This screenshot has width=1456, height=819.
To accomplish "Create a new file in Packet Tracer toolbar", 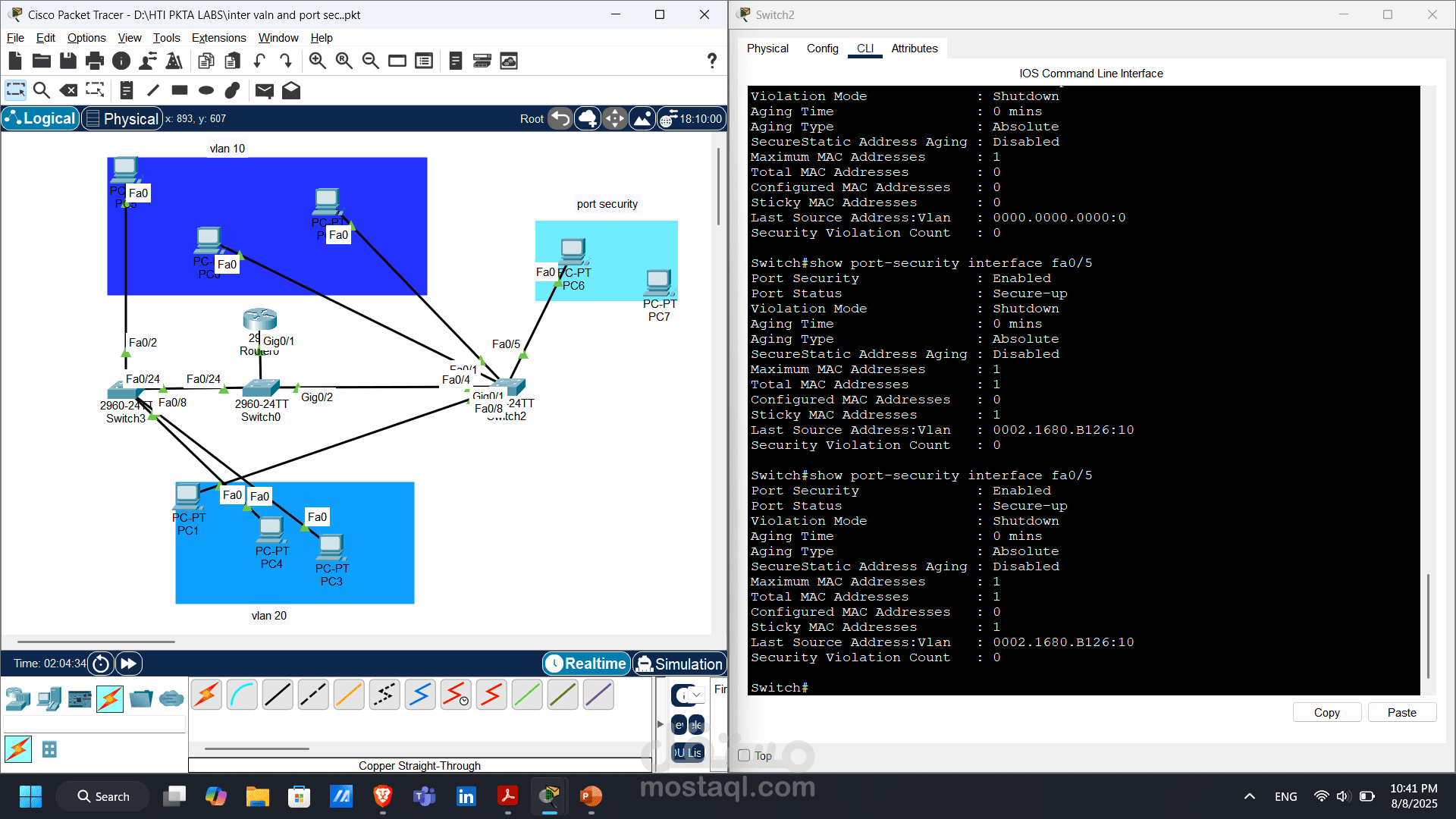I will point(15,61).
